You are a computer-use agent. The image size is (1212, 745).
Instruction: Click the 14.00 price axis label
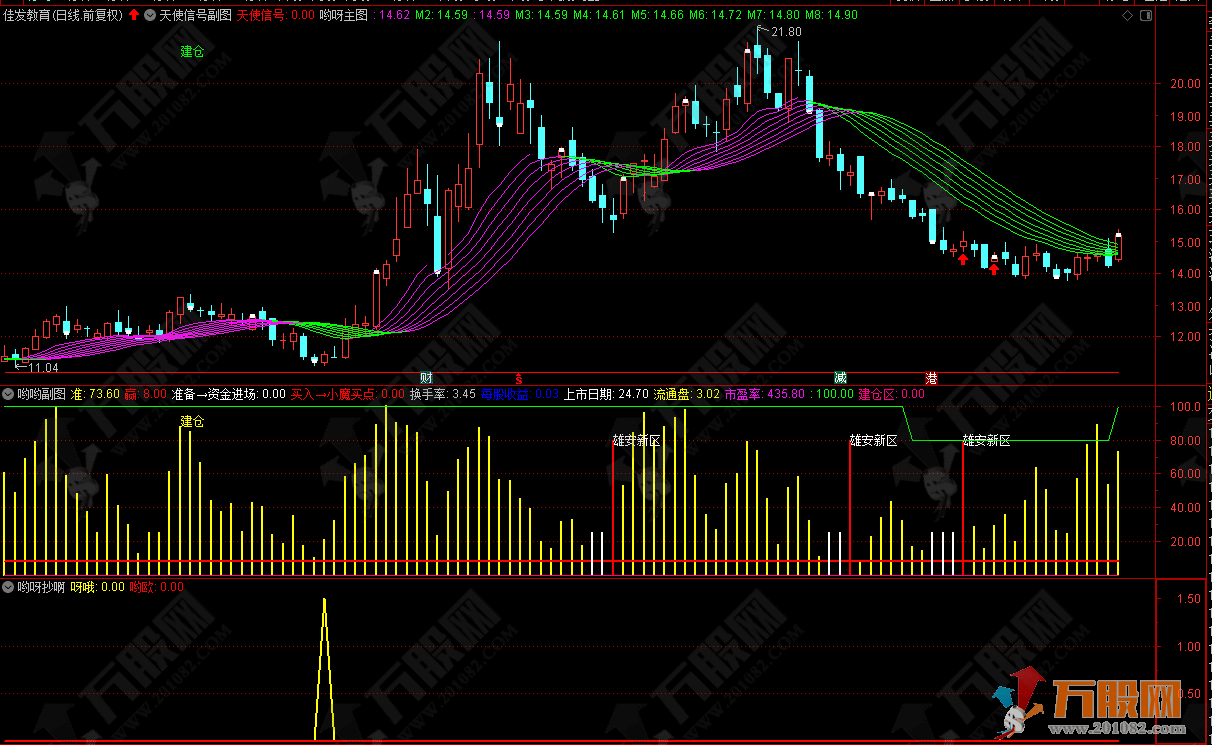pos(1185,274)
